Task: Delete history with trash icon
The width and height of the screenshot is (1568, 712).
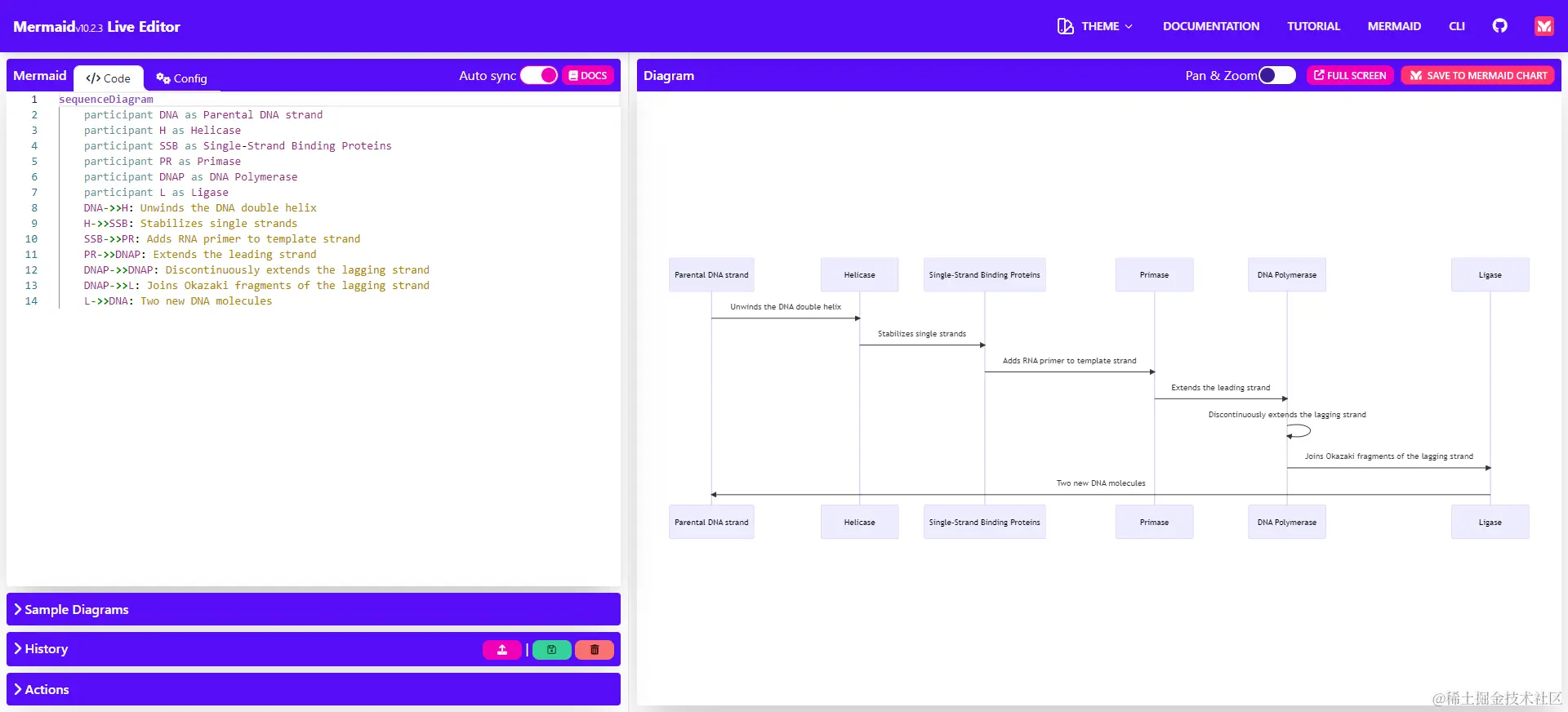Action: click(x=595, y=650)
